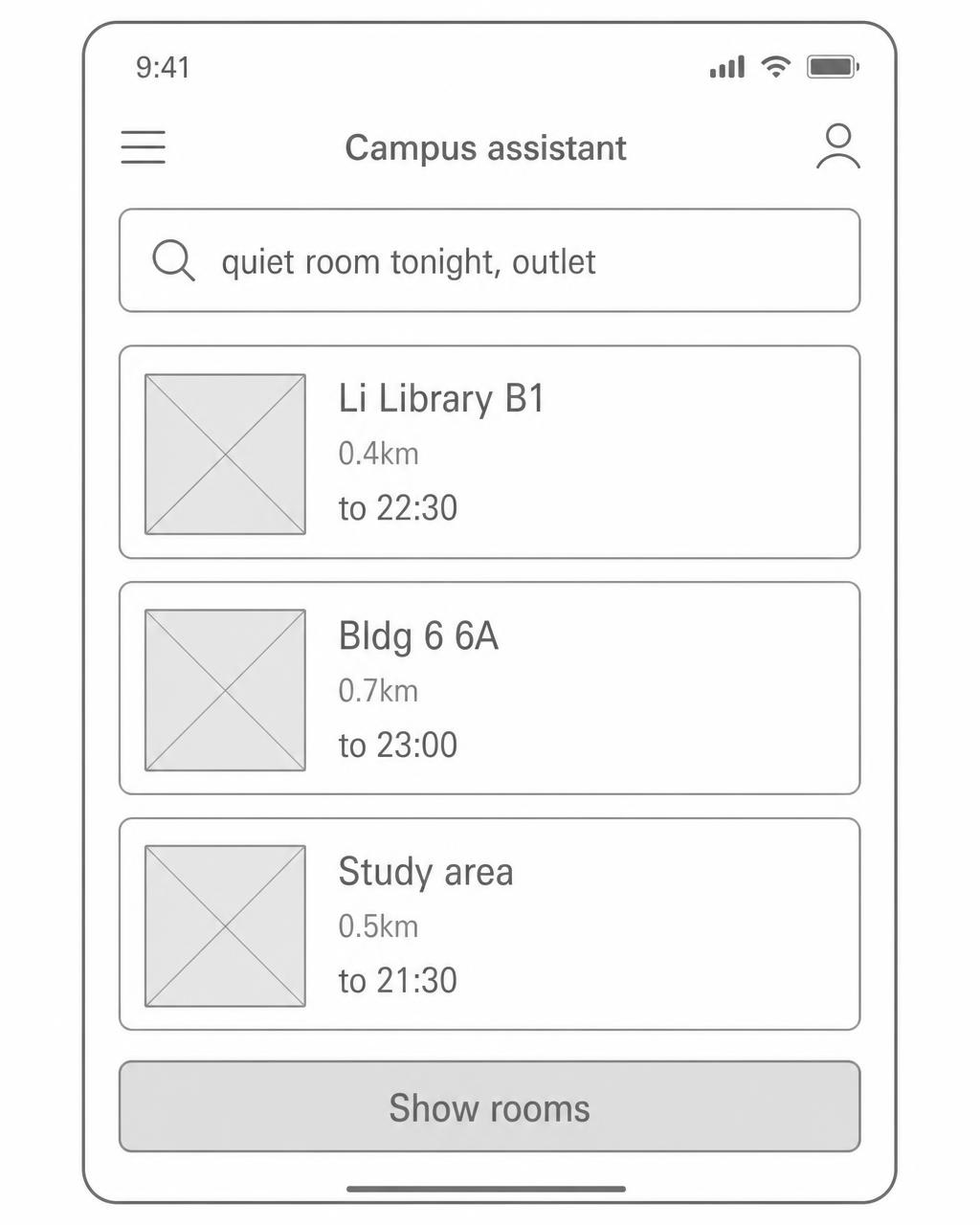Open the user profile icon
Image resolution: width=980 pixels, height=1225 pixels.
[838, 146]
